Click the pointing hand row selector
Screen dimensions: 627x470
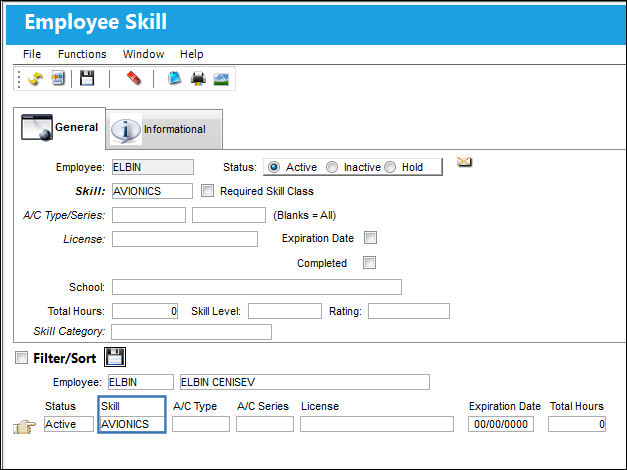(24, 426)
